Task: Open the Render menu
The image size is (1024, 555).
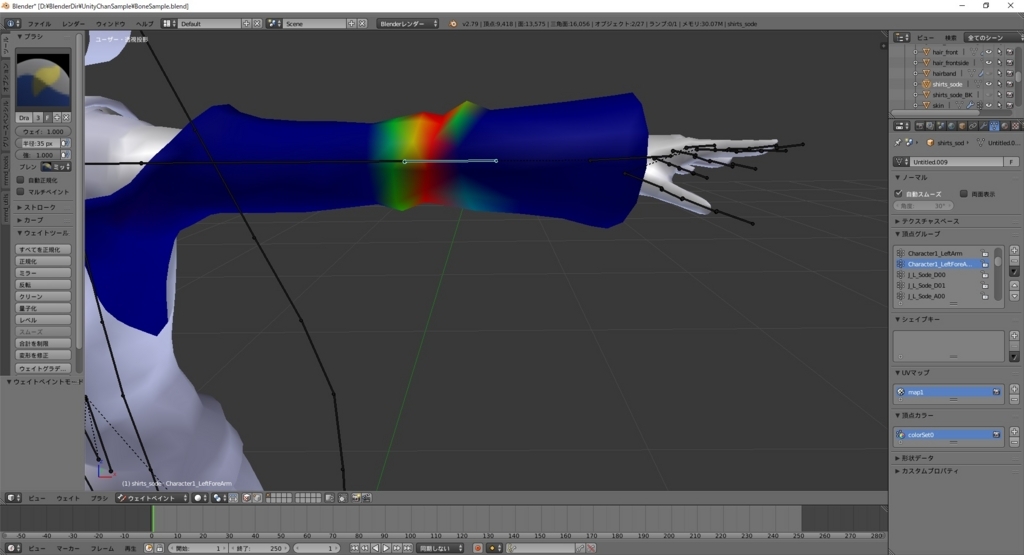Action: click(x=73, y=24)
